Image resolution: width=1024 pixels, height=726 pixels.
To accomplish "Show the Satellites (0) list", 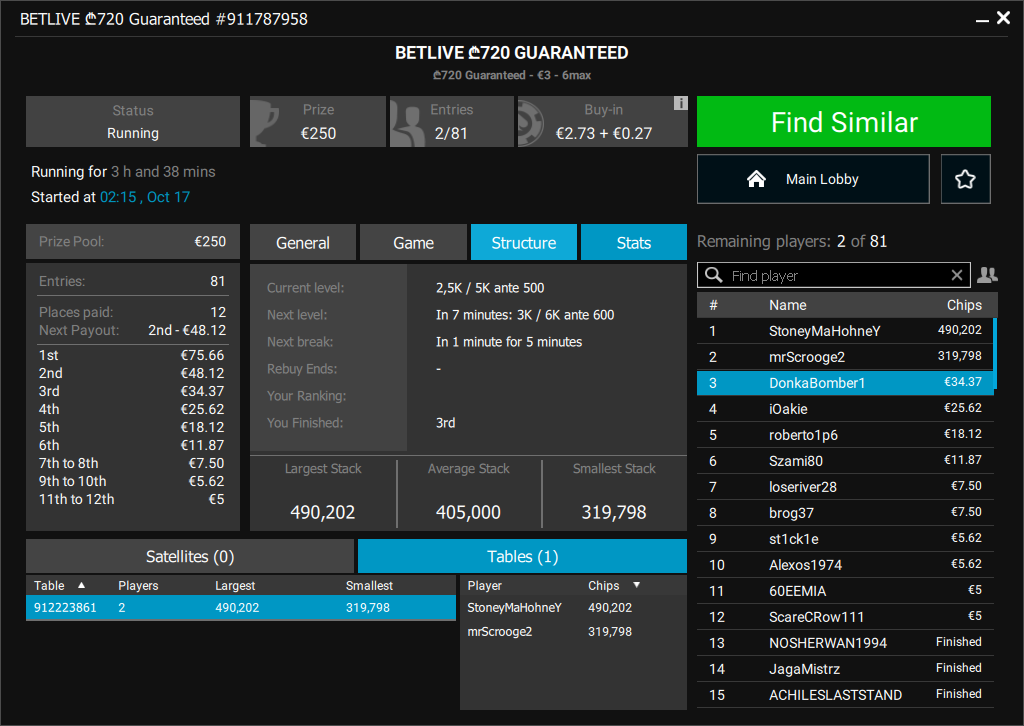I will 190,556.
